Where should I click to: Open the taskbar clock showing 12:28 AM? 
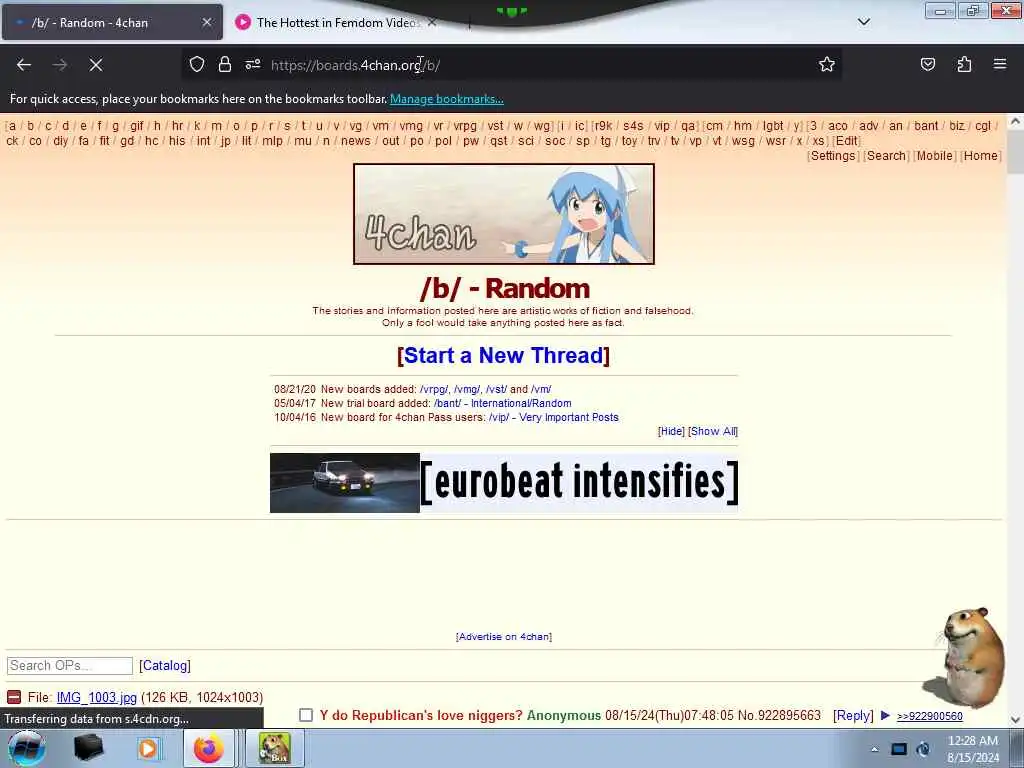pos(972,749)
